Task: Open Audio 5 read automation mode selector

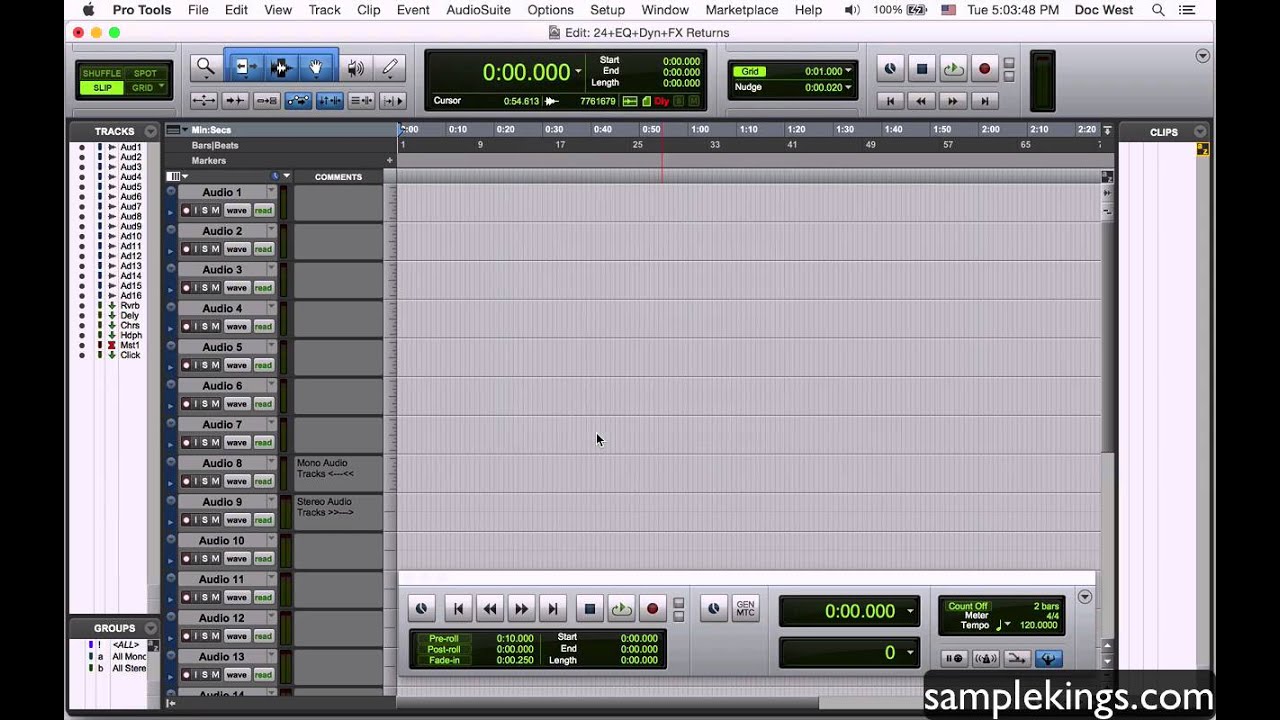Action: (263, 365)
